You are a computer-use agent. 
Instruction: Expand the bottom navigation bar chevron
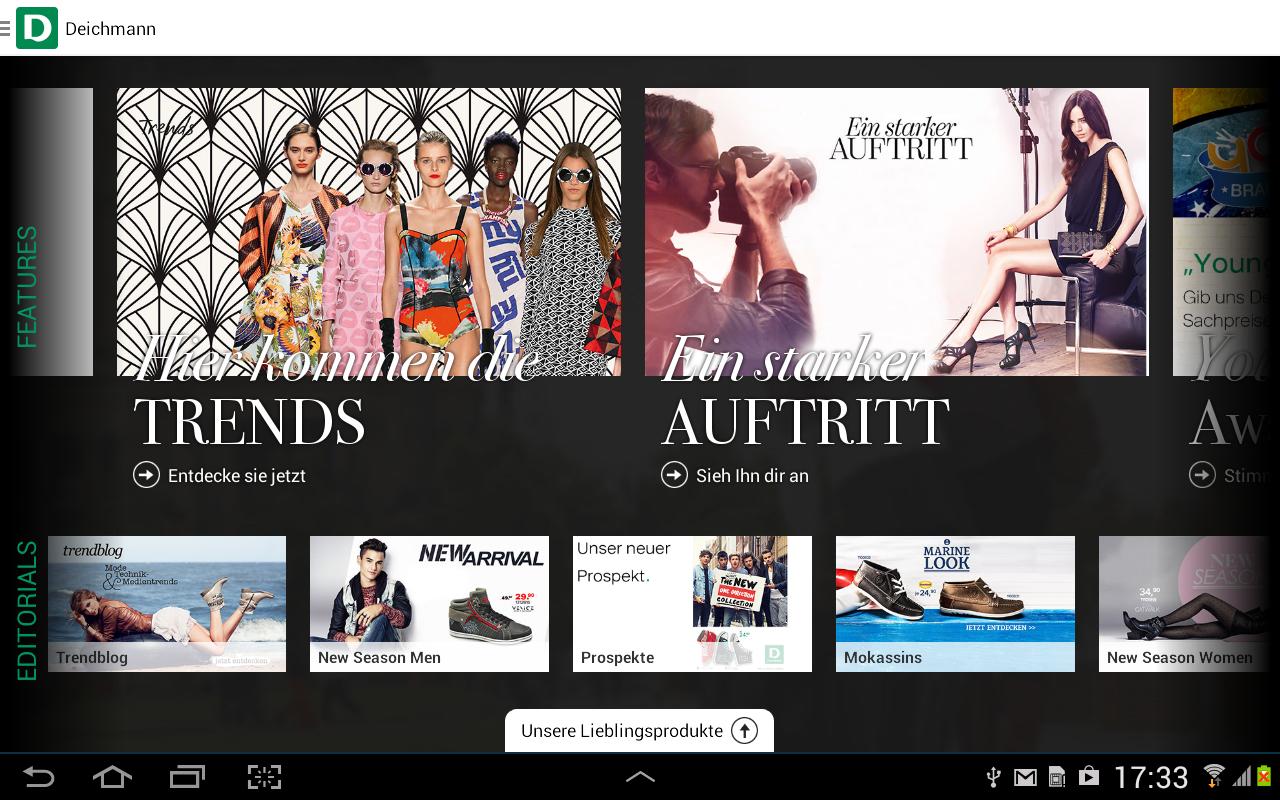640,777
